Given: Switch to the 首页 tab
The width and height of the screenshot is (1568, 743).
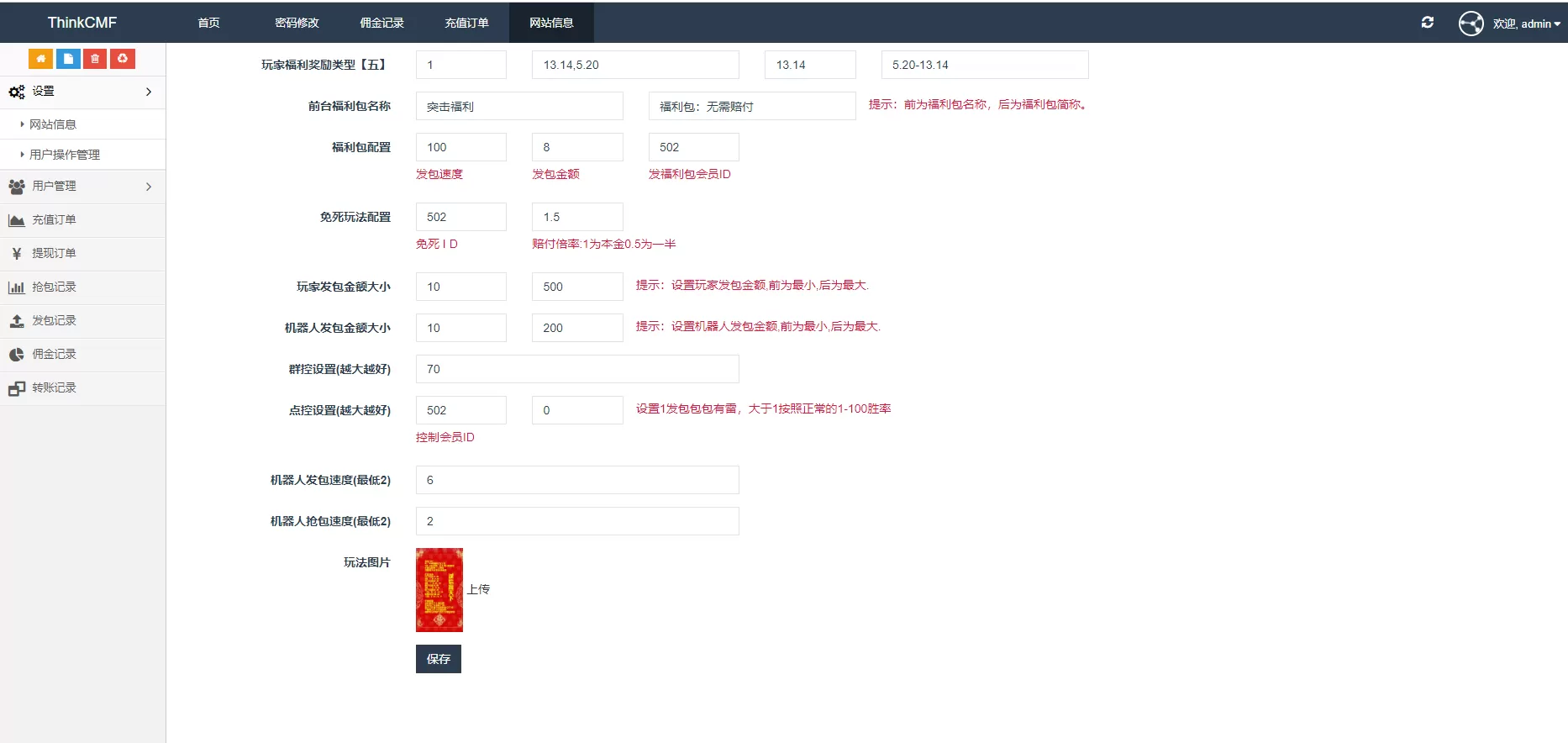Looking at the screenshot, I should coord(208,23).
